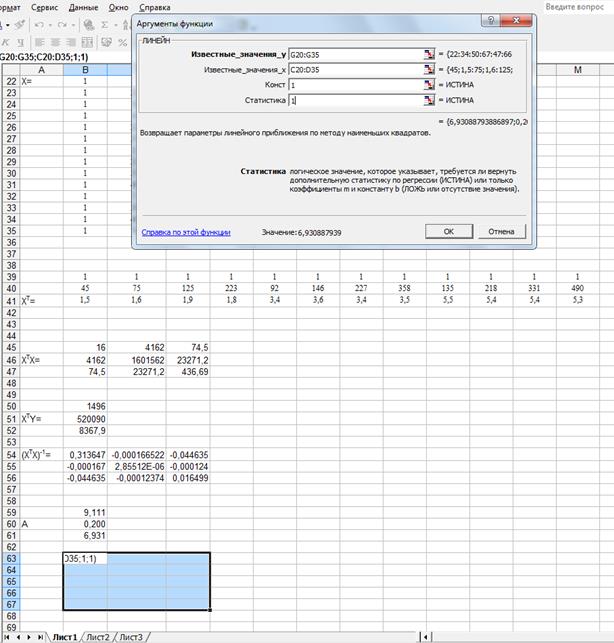The height and width of the screenshot is (643, 614).
Task: Click the Известные_значения_y input field
Action: click(356, 54)
